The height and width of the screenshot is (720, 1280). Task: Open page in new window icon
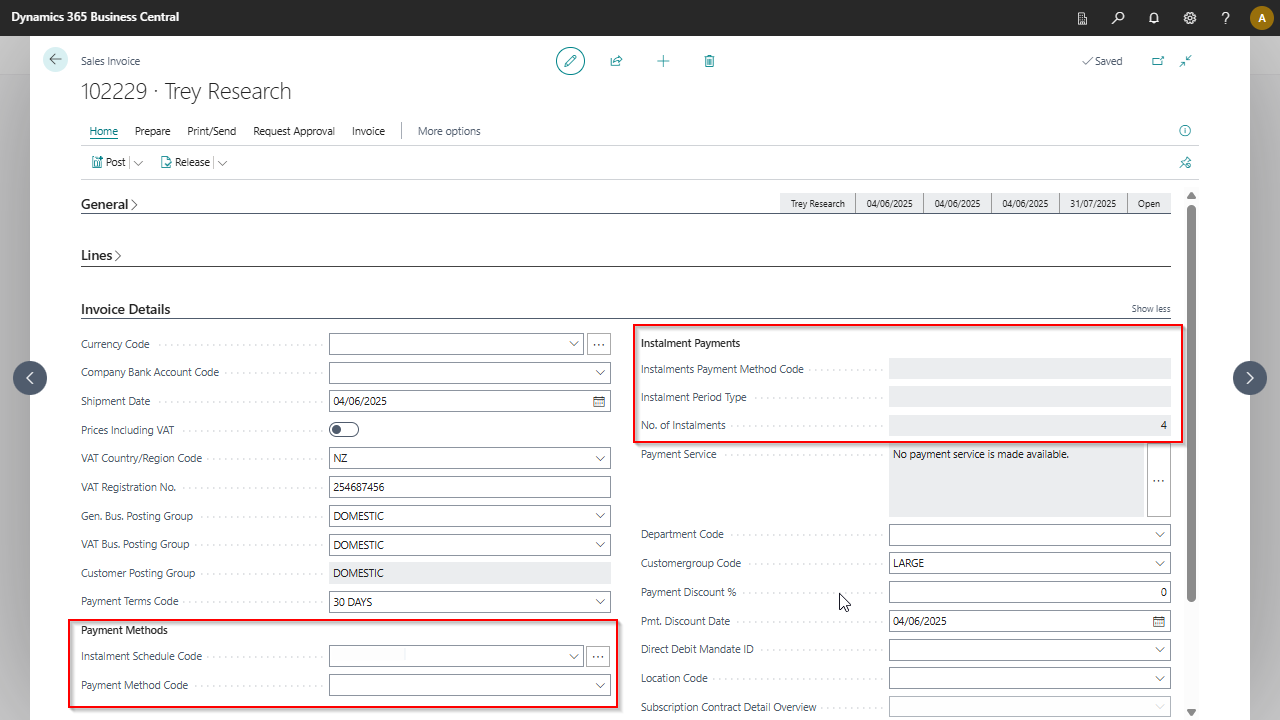click(x=1158, y=61)
